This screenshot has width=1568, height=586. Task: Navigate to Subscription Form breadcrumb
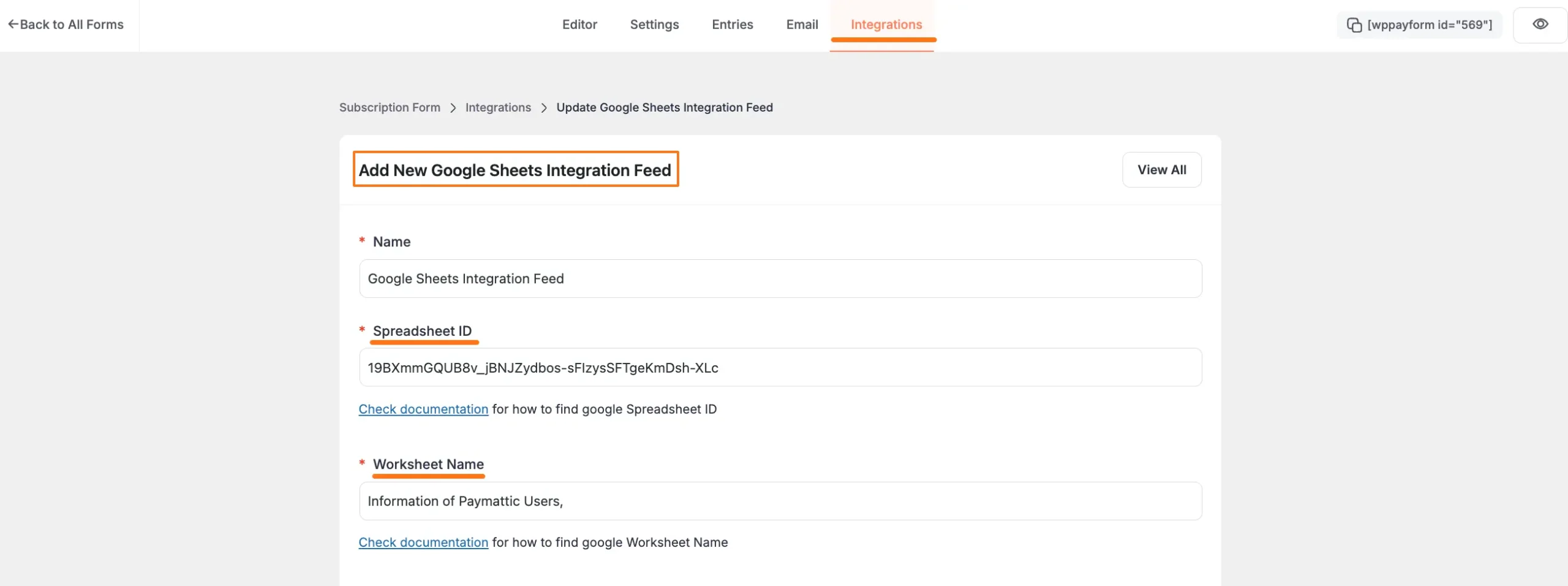(390, 108)
